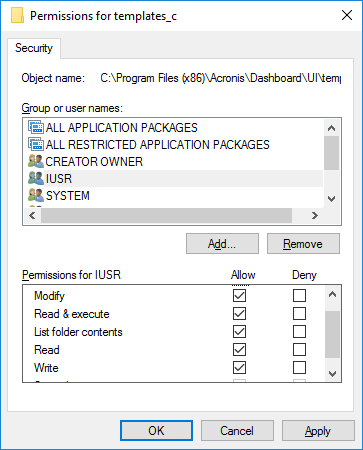This screenshot has height=450, width=363.
Task: Click the folder icon in title bar
Action: point(17,16)
